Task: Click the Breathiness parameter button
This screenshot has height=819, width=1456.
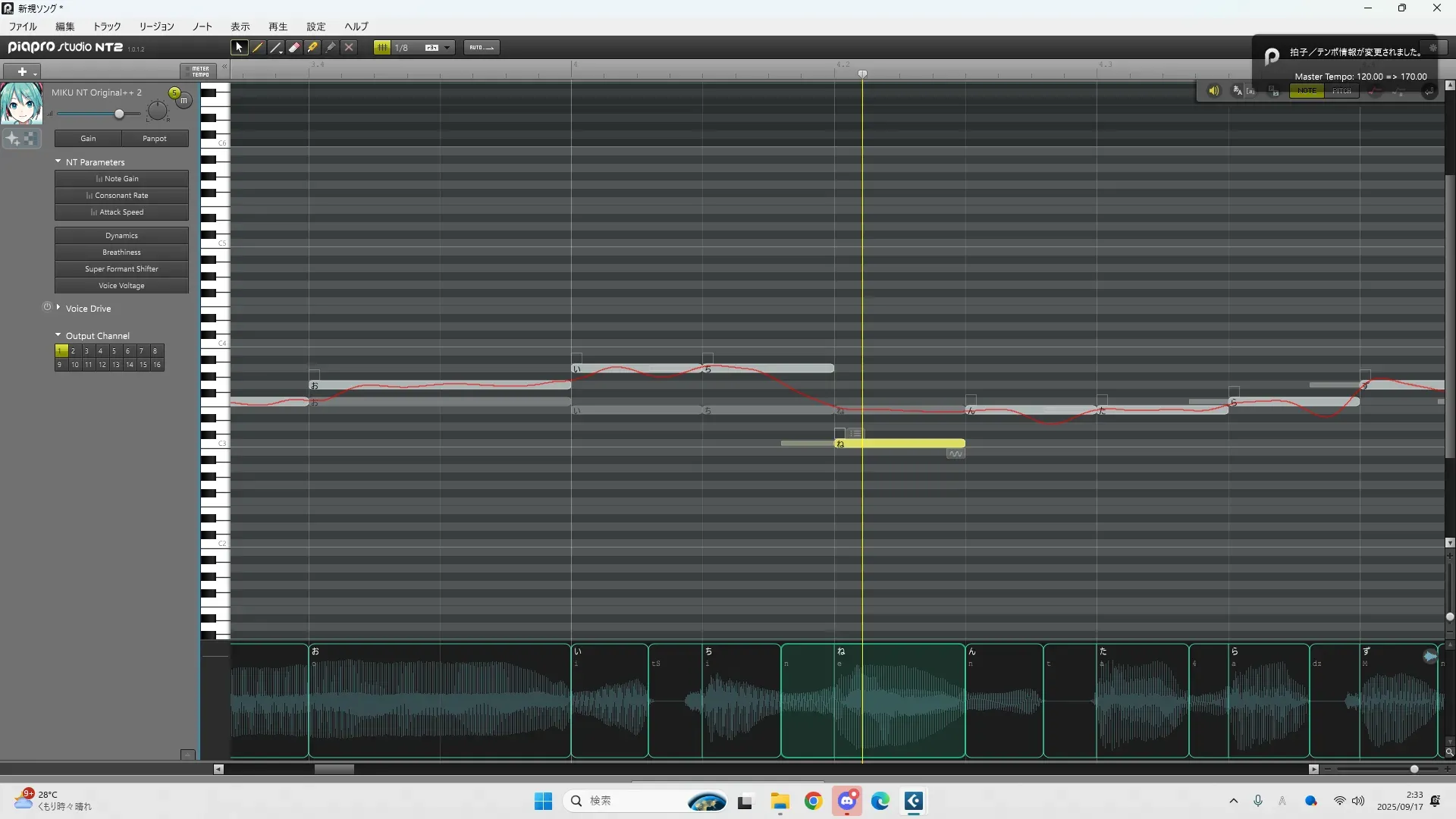Action: pos(121,253)
